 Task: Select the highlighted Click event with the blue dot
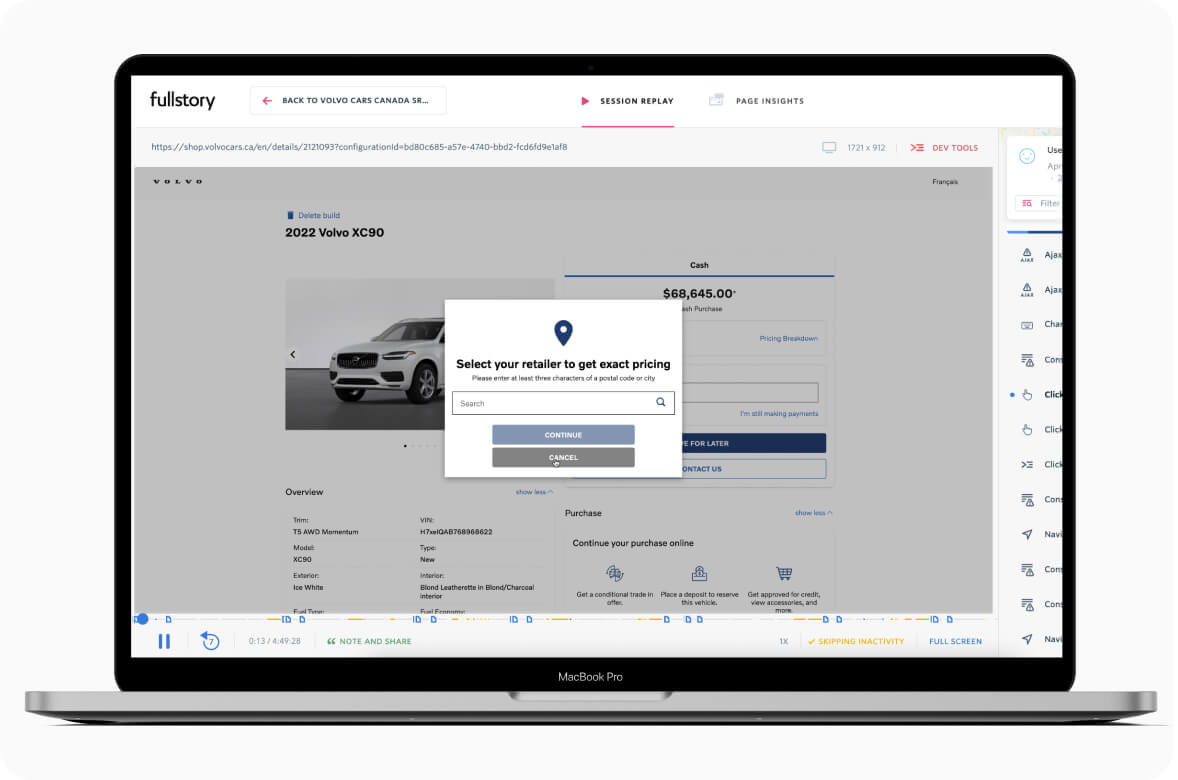1038,395
